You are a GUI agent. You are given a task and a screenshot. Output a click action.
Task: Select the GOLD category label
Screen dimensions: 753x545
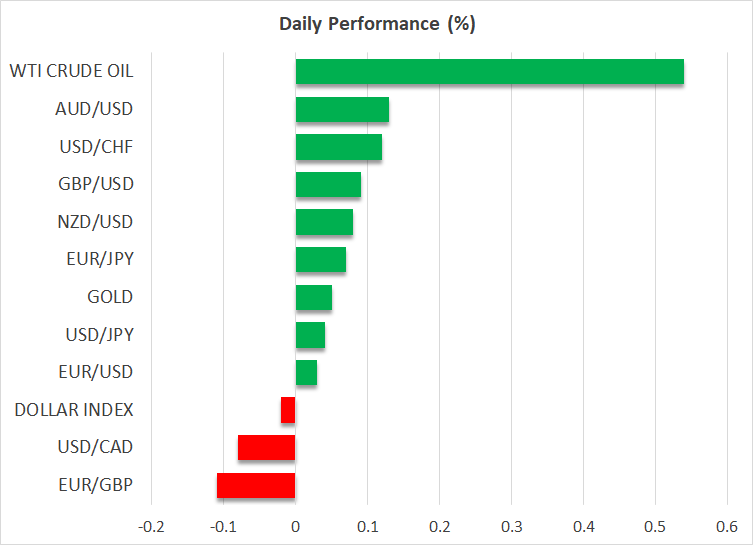point(110,297)
